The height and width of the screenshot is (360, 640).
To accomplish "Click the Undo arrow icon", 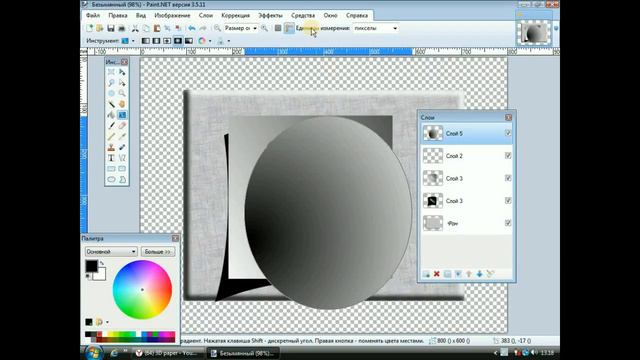I will 192,28.
